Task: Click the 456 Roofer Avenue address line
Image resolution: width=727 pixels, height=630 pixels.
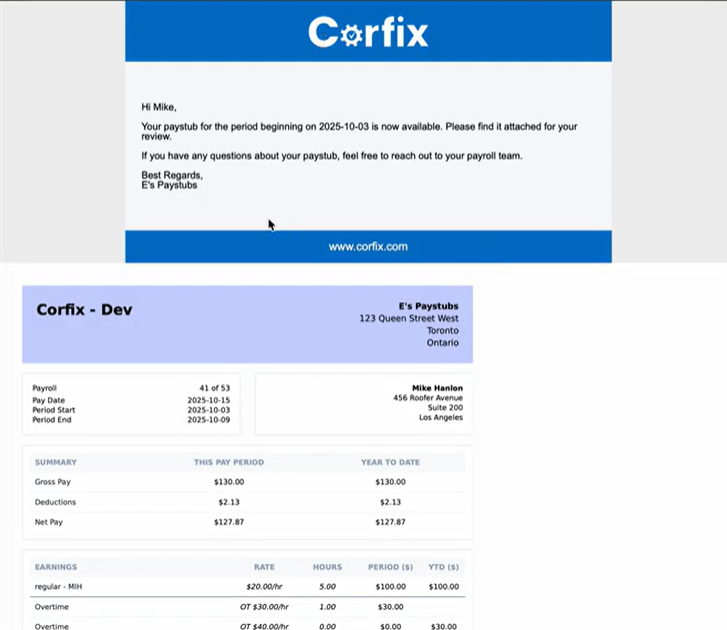Action: click(428, 398)
